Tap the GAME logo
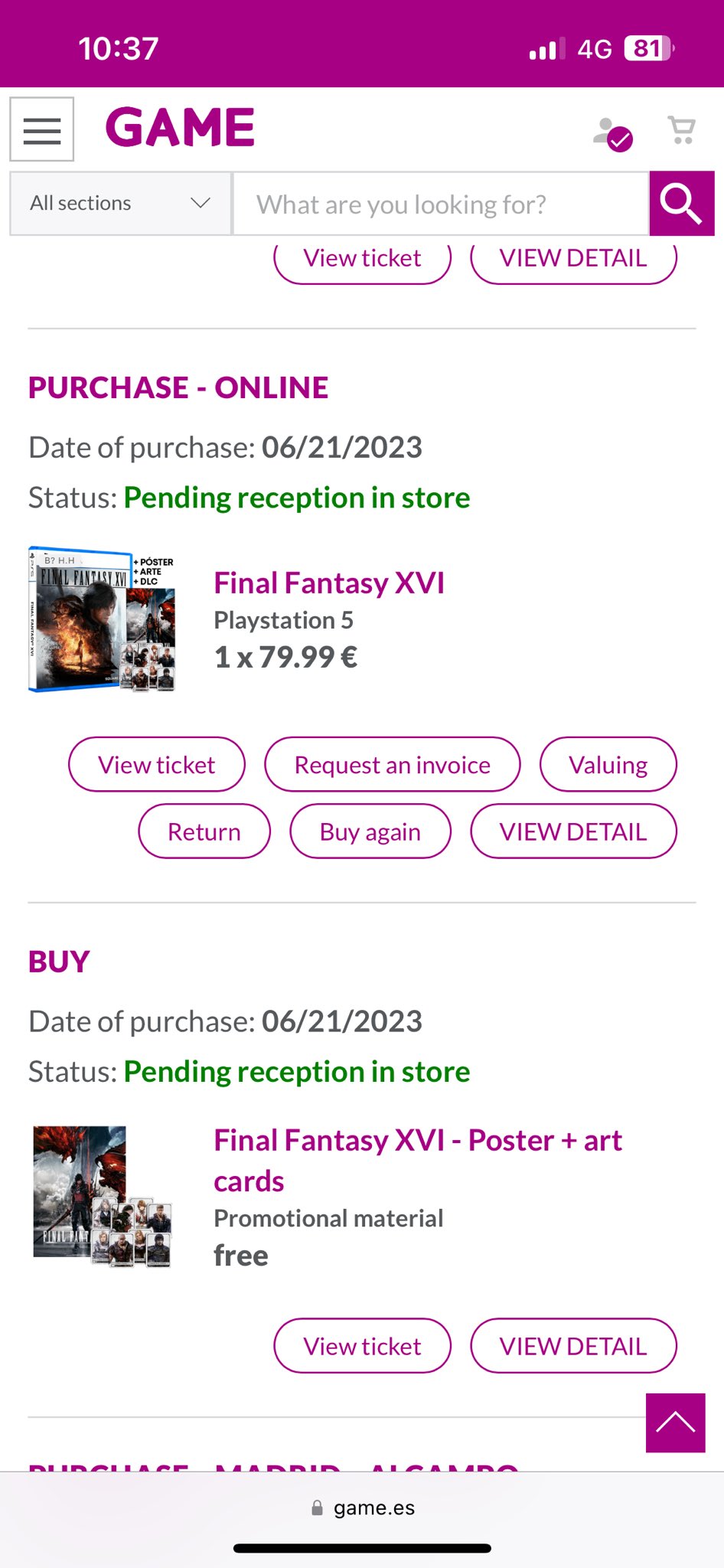 180,127
